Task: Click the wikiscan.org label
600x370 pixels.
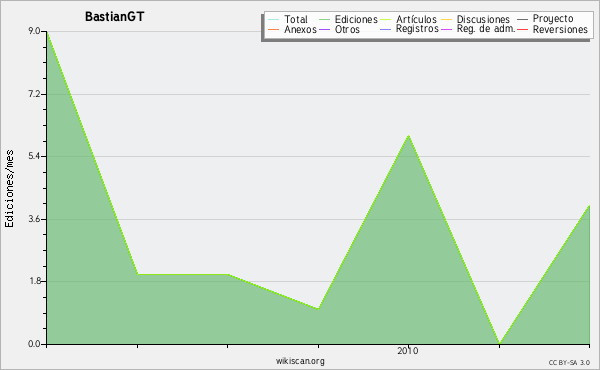Action: click(x=300, y=361)
